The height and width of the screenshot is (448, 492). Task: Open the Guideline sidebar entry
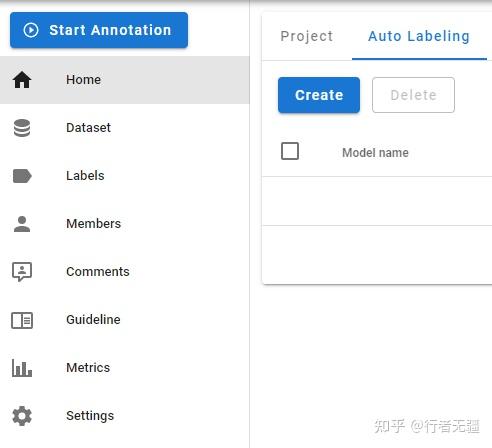125,320
